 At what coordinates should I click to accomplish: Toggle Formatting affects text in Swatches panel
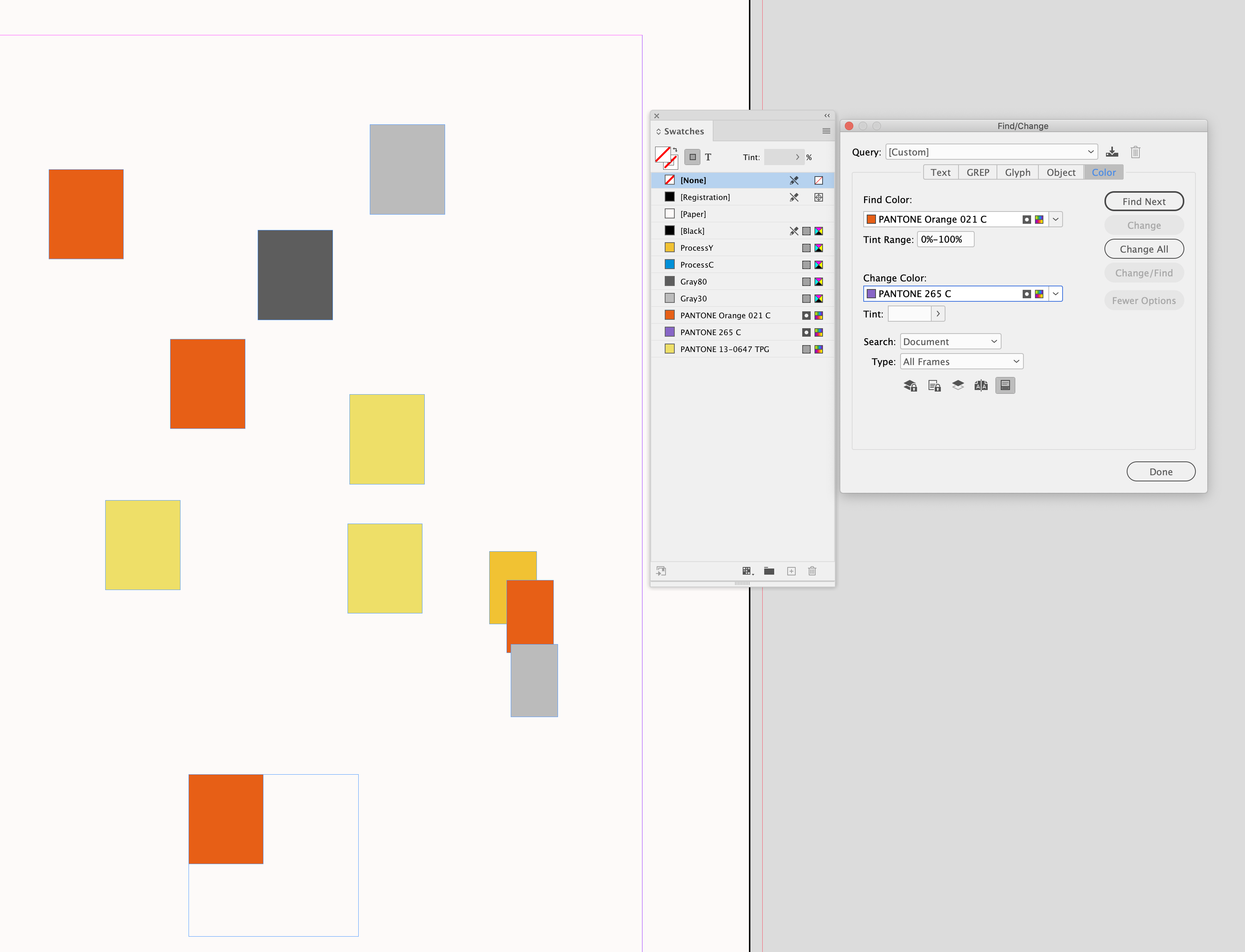tap(709, 157)
